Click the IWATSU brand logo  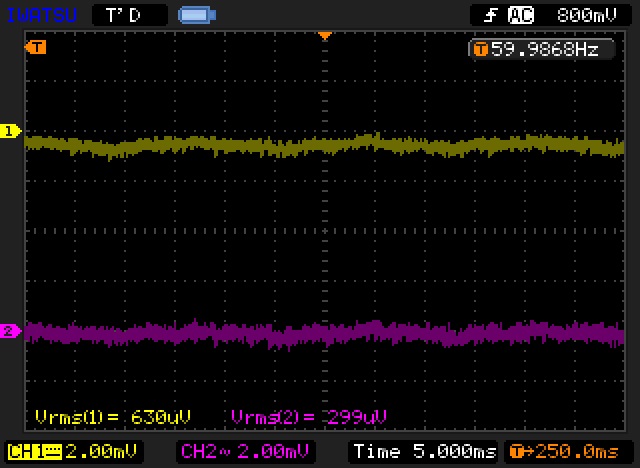click(39, 15)
